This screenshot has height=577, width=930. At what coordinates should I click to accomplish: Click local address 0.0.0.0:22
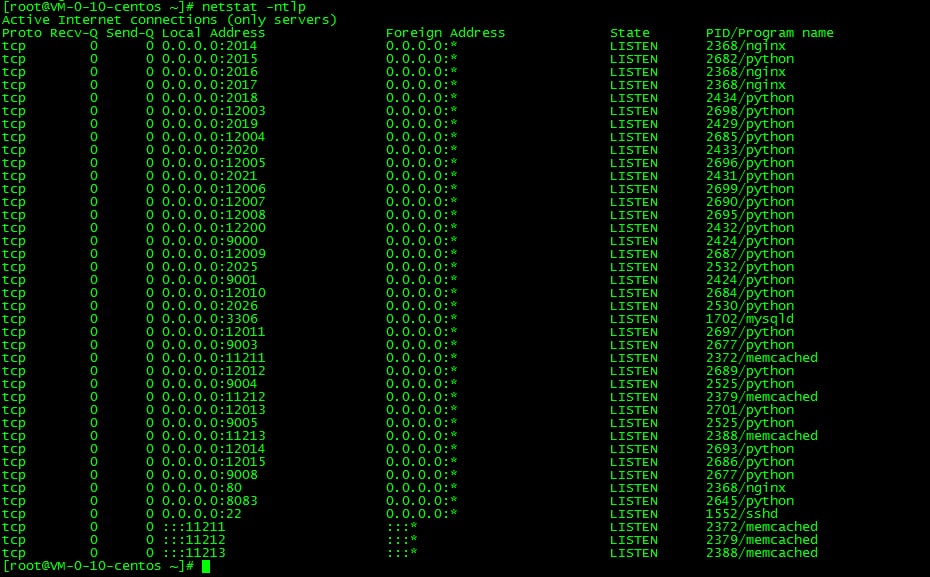click(x=202, y=514)
